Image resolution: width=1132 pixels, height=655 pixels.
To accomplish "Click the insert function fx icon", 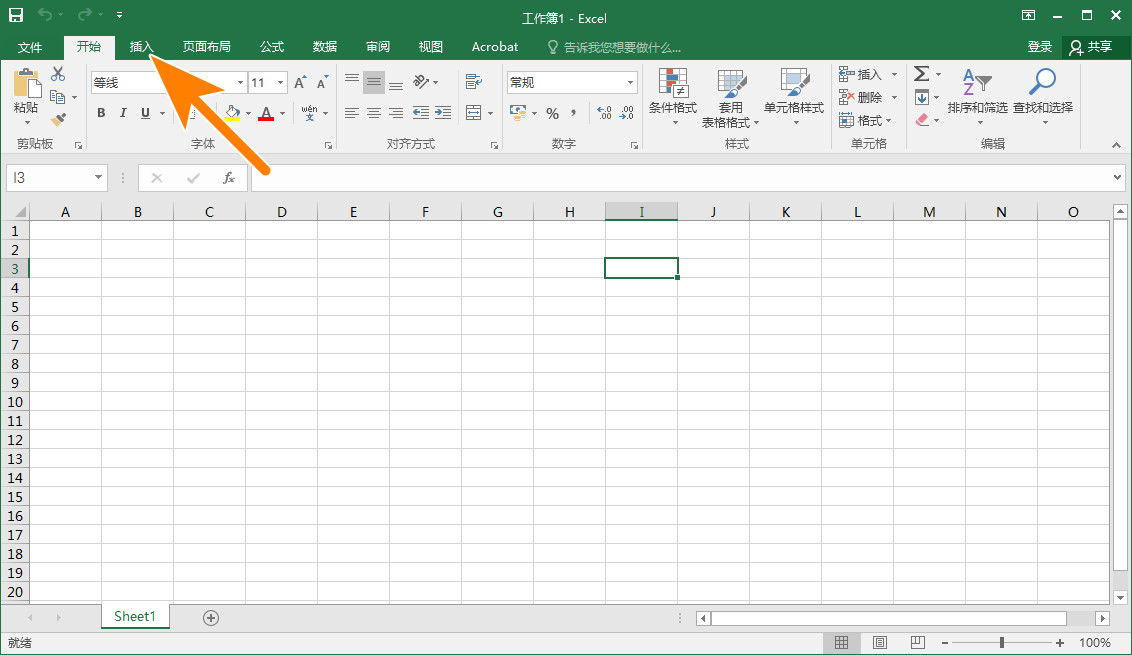I will click(228, 178).
